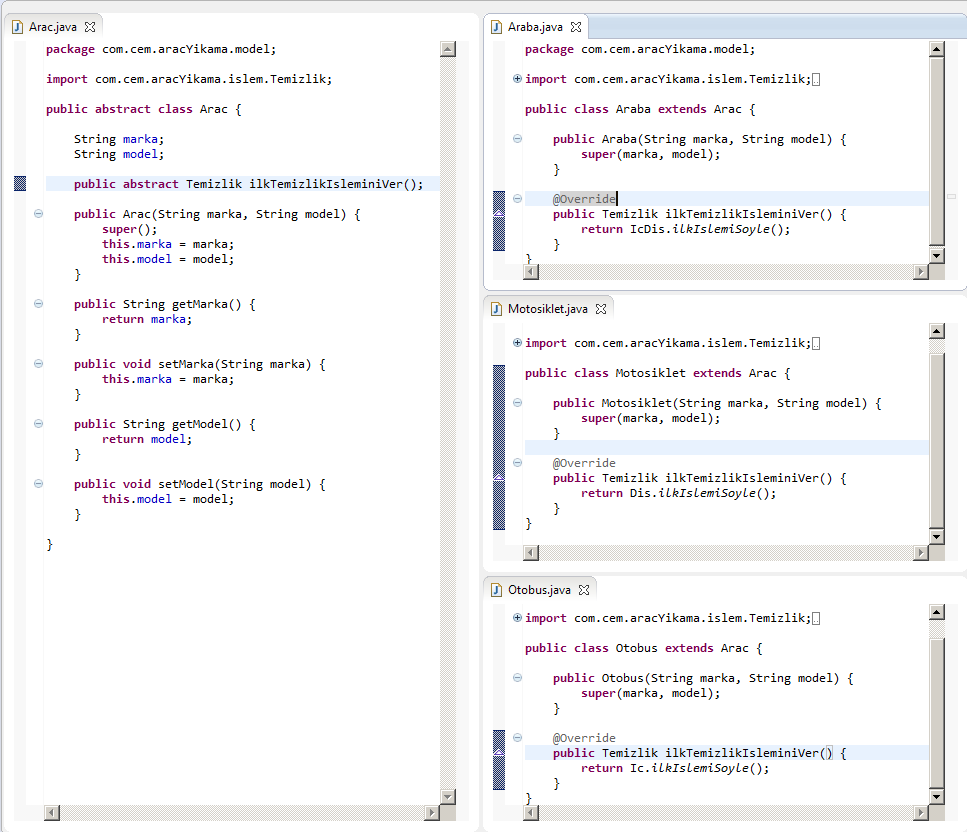The image size is (967, 832).
Task: Expand folded imports in Otobus.java
Action: coord(517,618)
